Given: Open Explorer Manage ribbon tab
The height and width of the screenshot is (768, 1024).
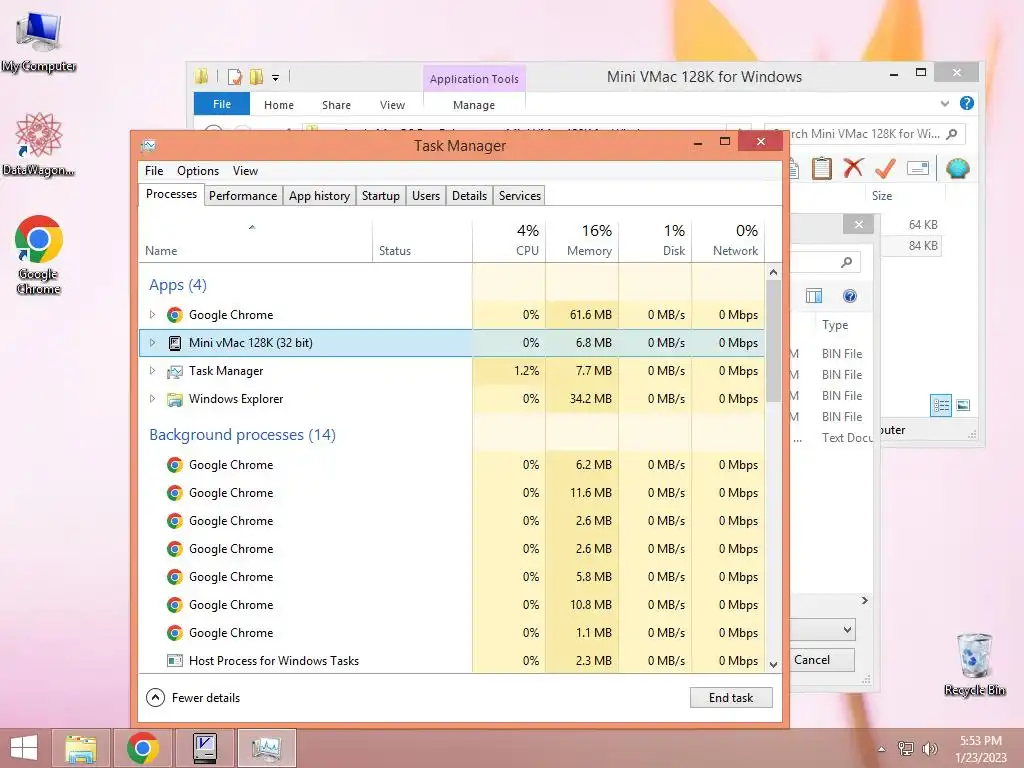Looking at the screenshot, I should 474,104.
